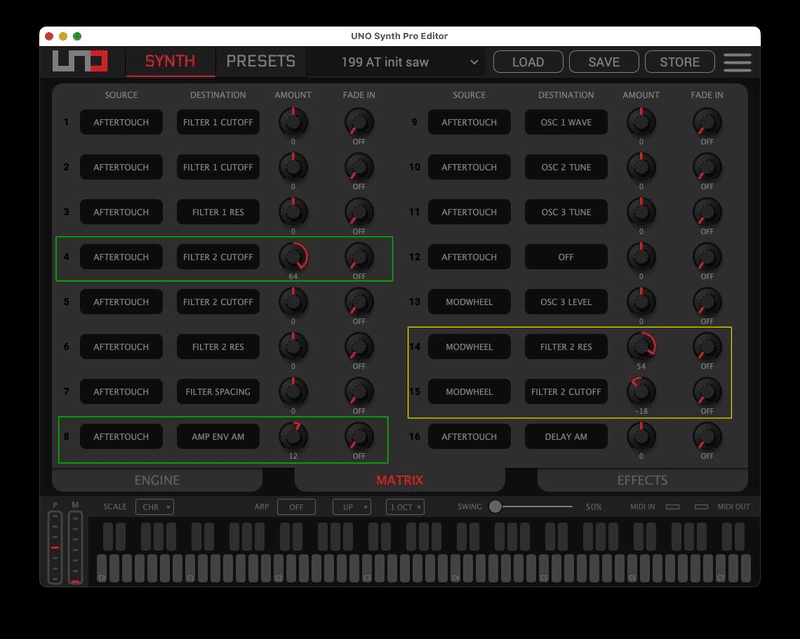Screen dimensions: 800x639
Task: Click the row 4 Amount knob showing 64
Action: pos(293,256)
